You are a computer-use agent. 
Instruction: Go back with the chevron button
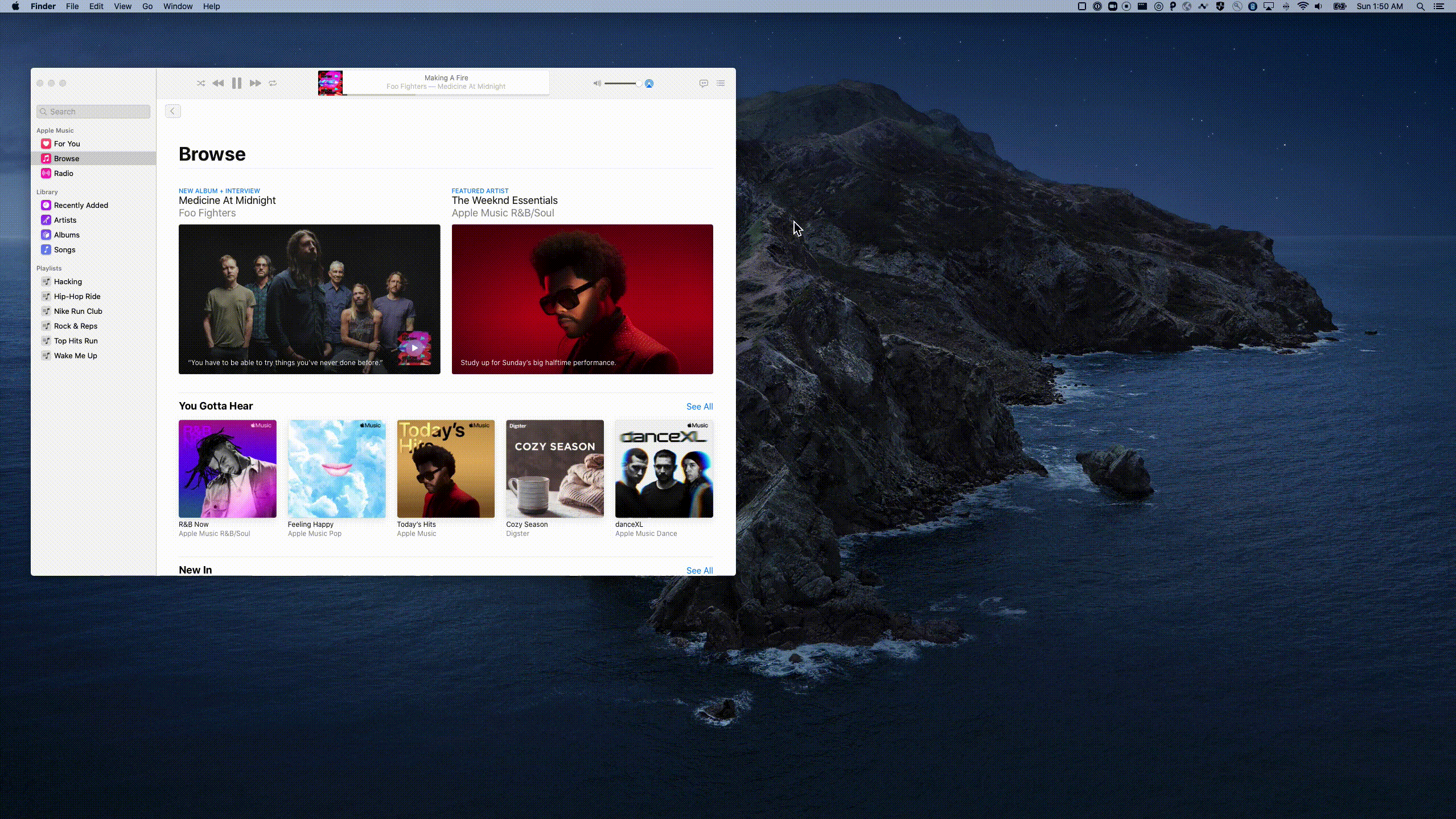[172, 111]
